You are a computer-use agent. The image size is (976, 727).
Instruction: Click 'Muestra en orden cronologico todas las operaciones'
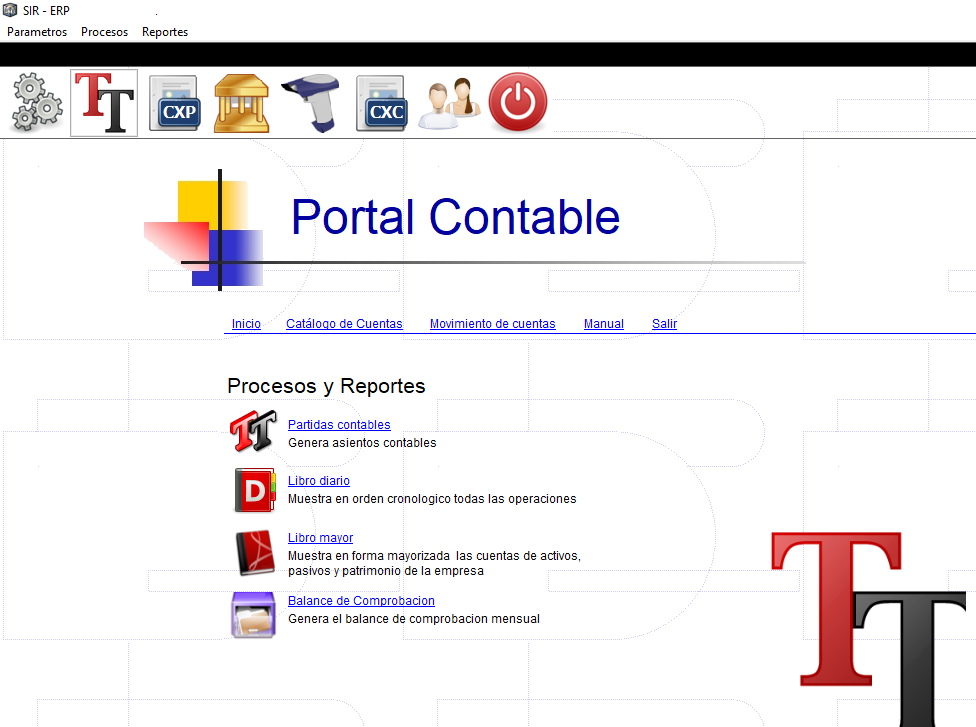pyautogui.click(x=432, y=499)
